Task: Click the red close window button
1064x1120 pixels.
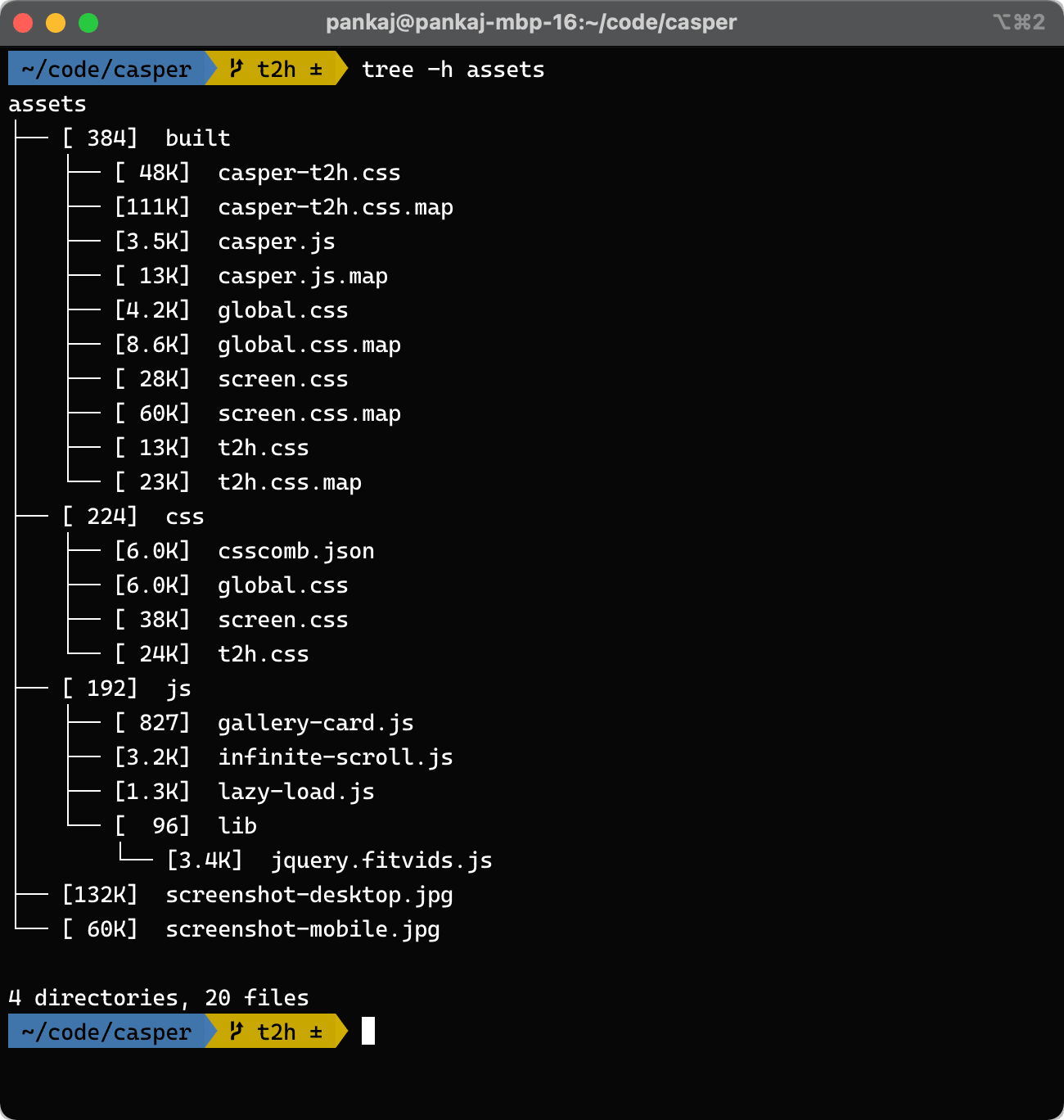Action: (23, 22)
